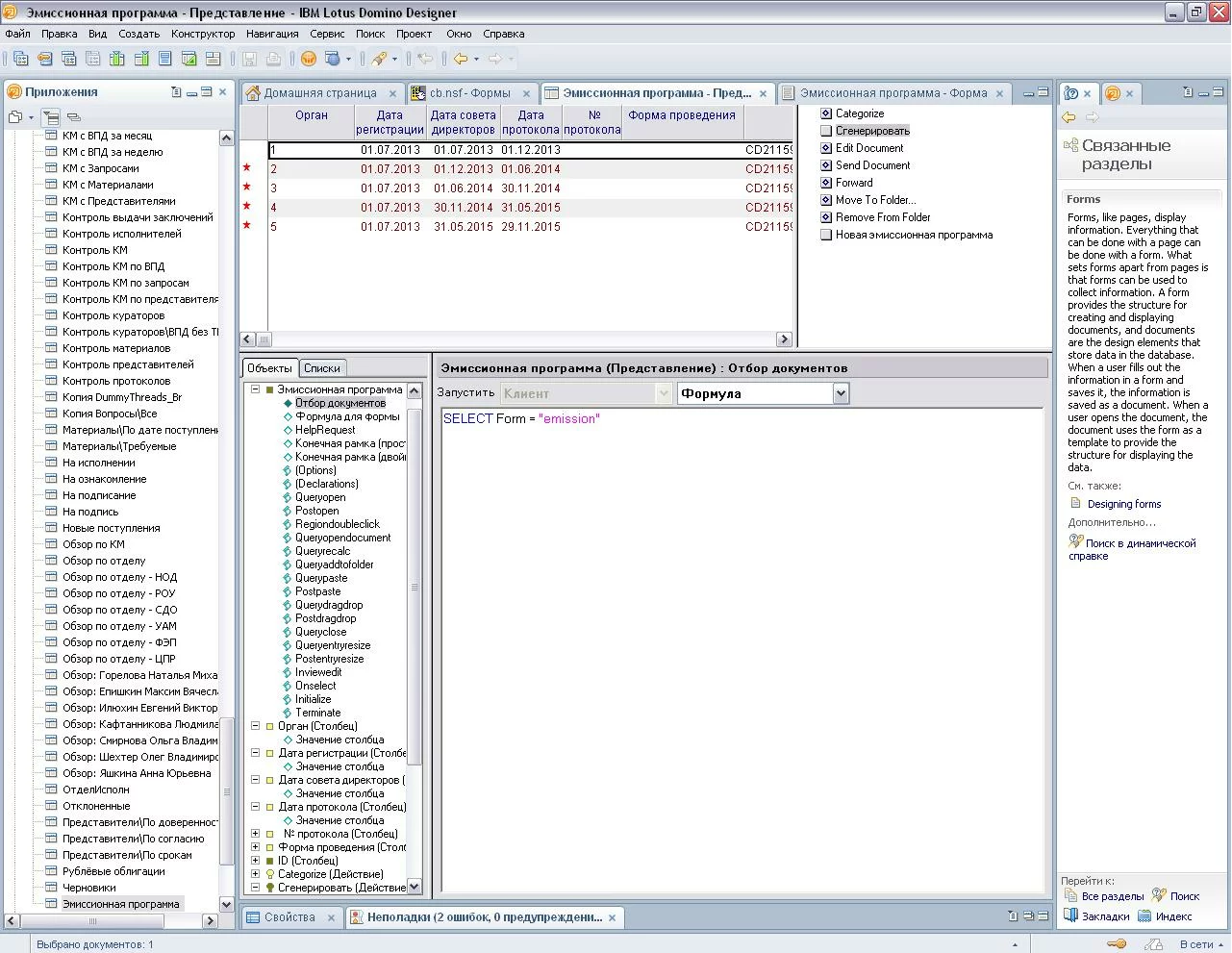
Task: Click the Все разделы link
Action: click(1112, 896)
